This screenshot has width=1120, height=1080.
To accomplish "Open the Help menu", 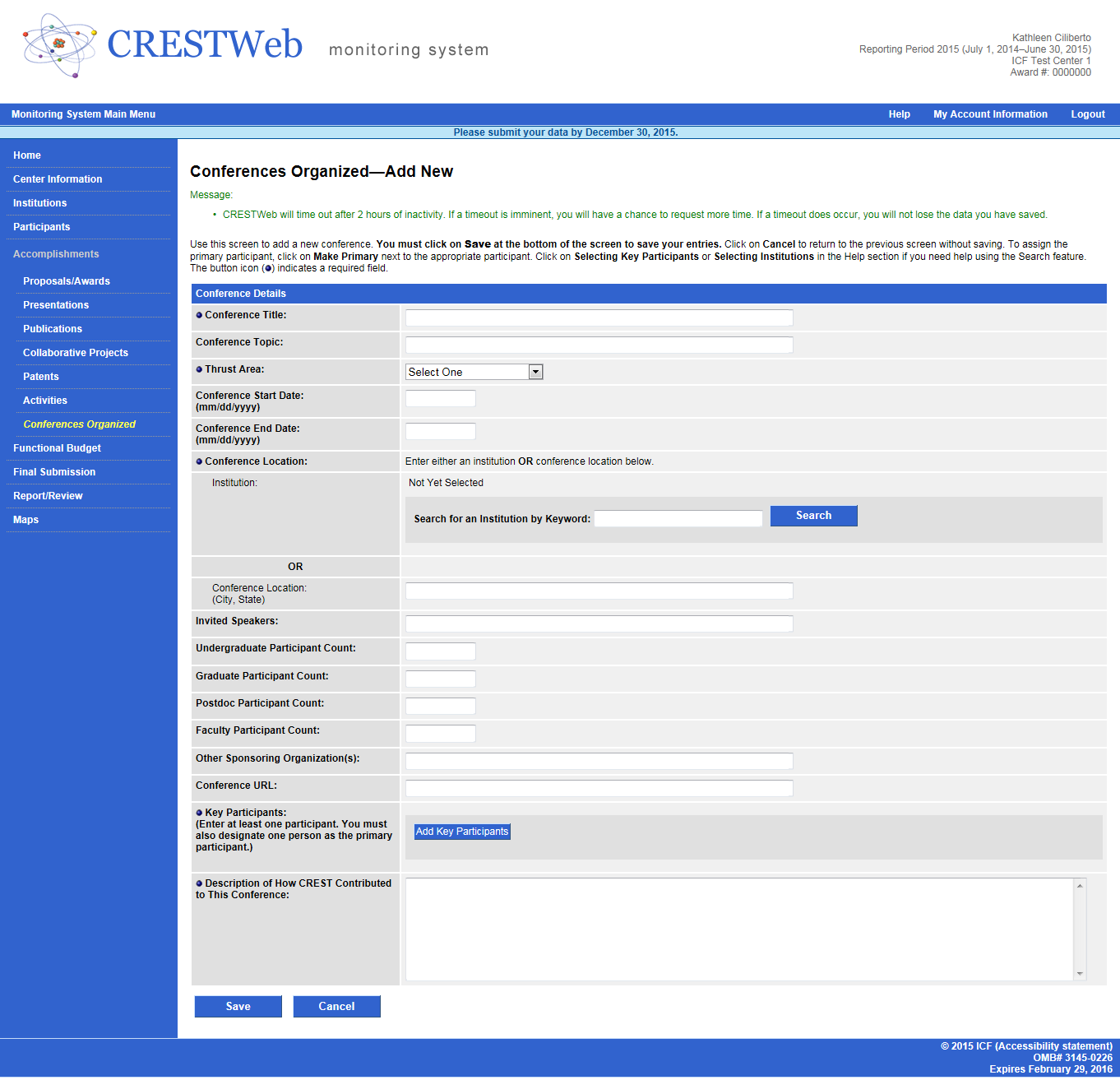I will (899, 114).
